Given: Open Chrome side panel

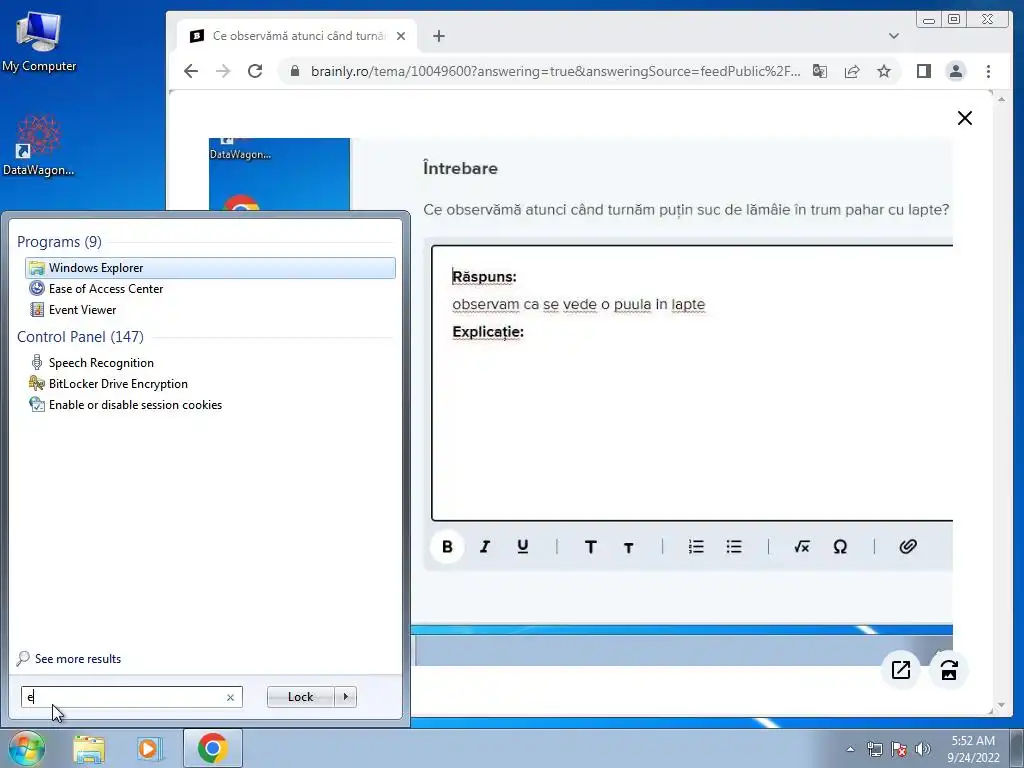Looking at the screenshot, I should pyautogui.click(x=923, y=71).
